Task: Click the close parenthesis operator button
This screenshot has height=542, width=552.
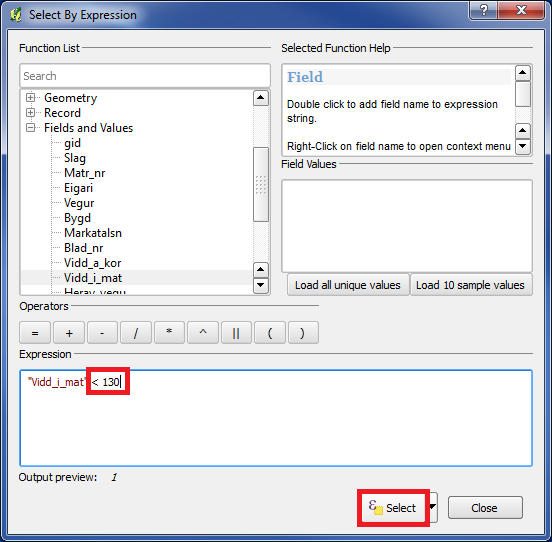Action: (x=303, y=332)
